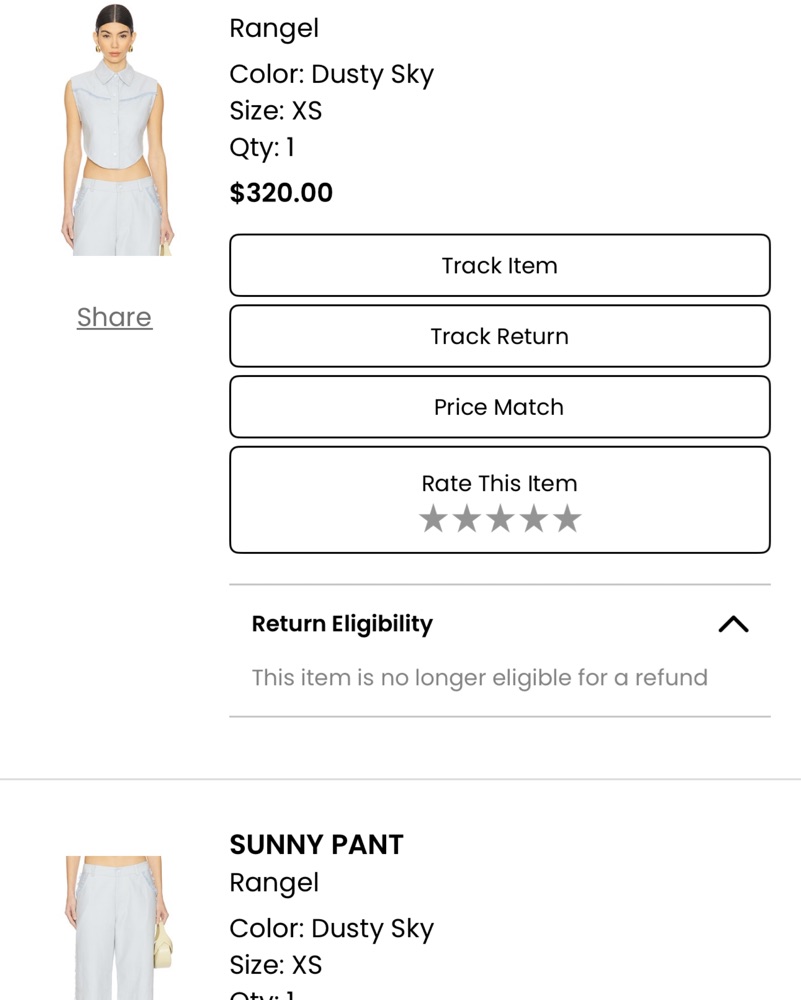Click the Rangel brand under SUNNY PANT
The image size is (801, 1000).
tap(274, 883)
